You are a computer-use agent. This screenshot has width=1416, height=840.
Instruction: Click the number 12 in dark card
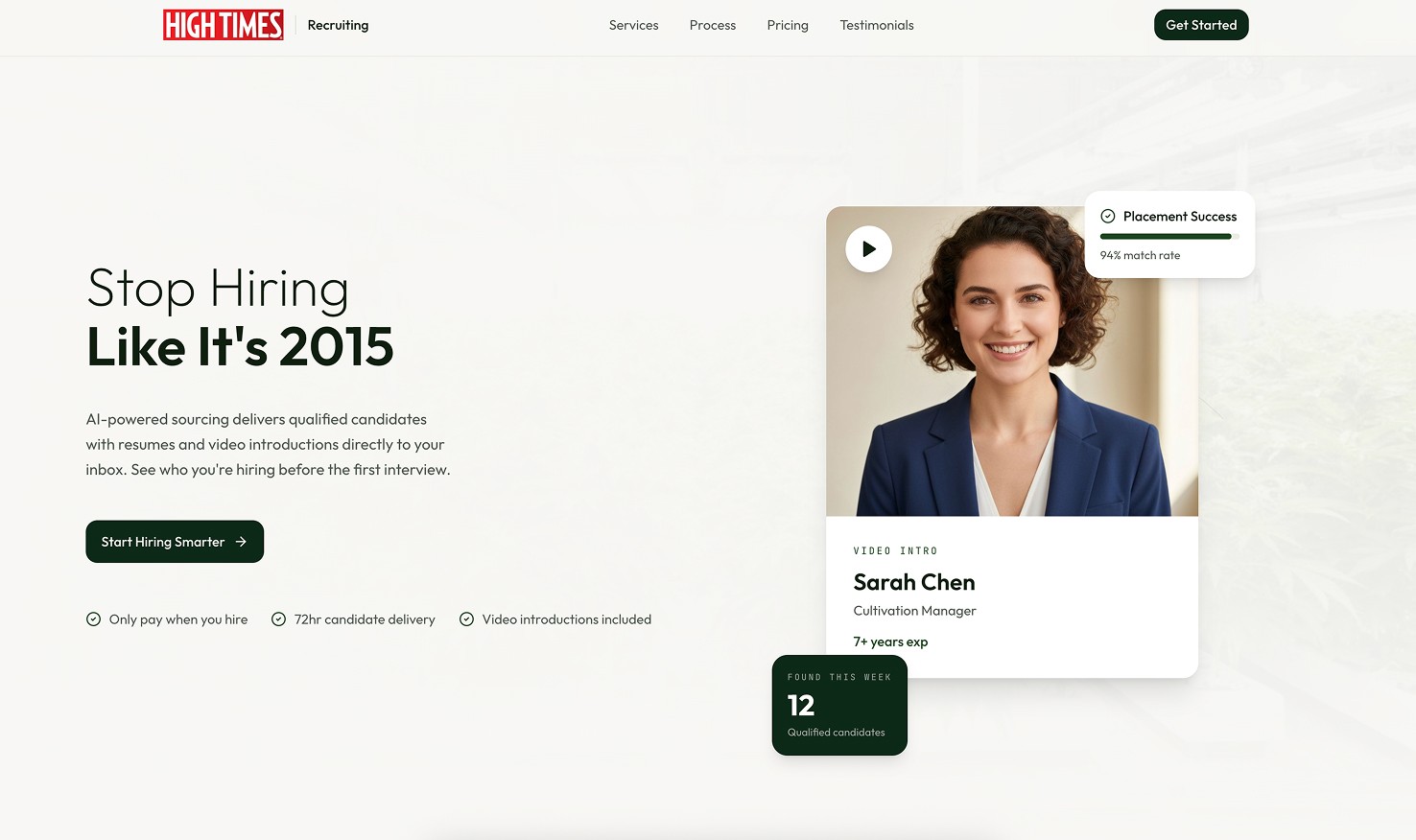[x=801, y=706]
